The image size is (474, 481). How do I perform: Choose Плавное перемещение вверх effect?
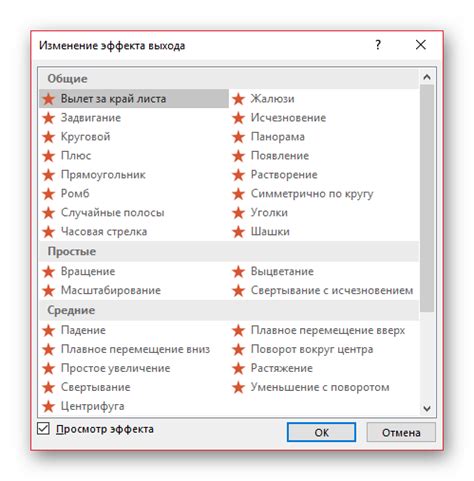click(x=324, y=330)
